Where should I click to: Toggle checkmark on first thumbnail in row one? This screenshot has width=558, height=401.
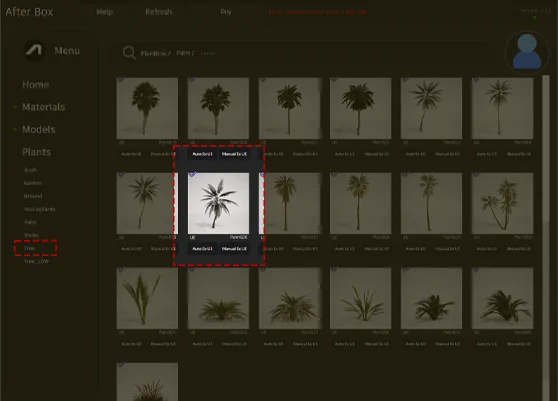pyautogui.click(x=121, y=79)
